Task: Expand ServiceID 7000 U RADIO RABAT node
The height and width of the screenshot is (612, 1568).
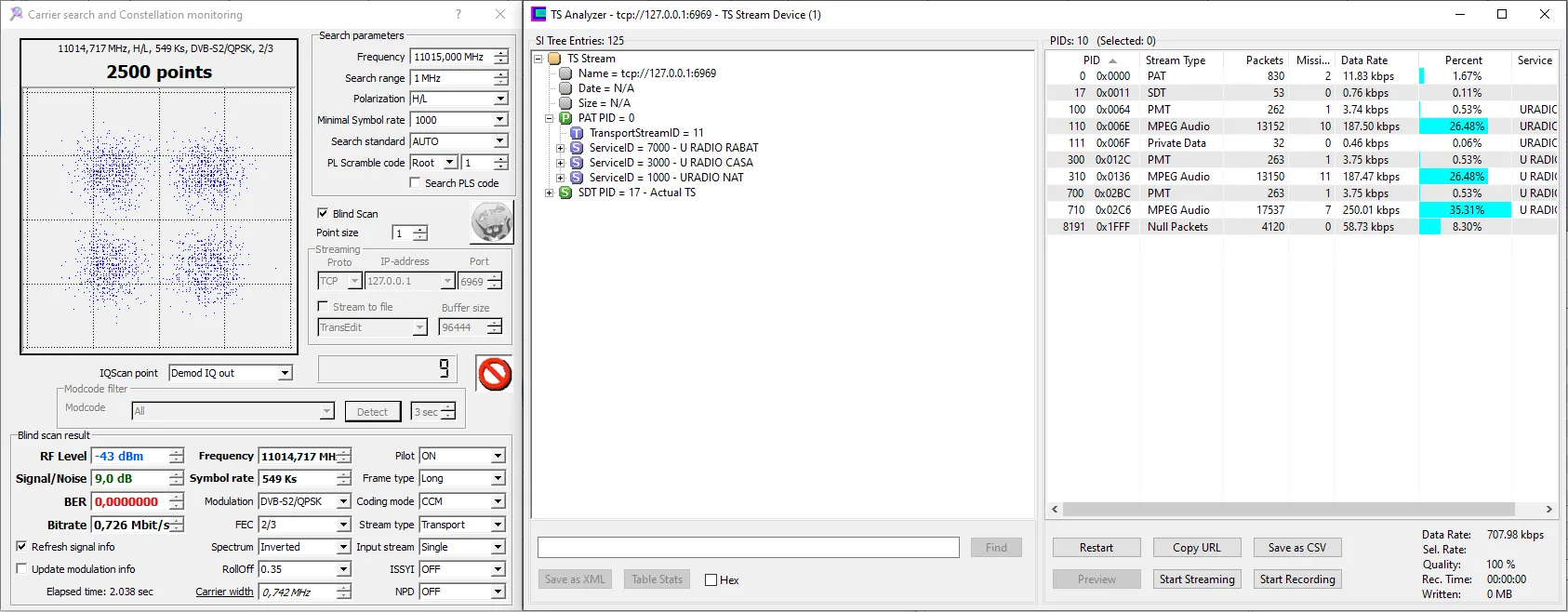Action: point(561,148)
